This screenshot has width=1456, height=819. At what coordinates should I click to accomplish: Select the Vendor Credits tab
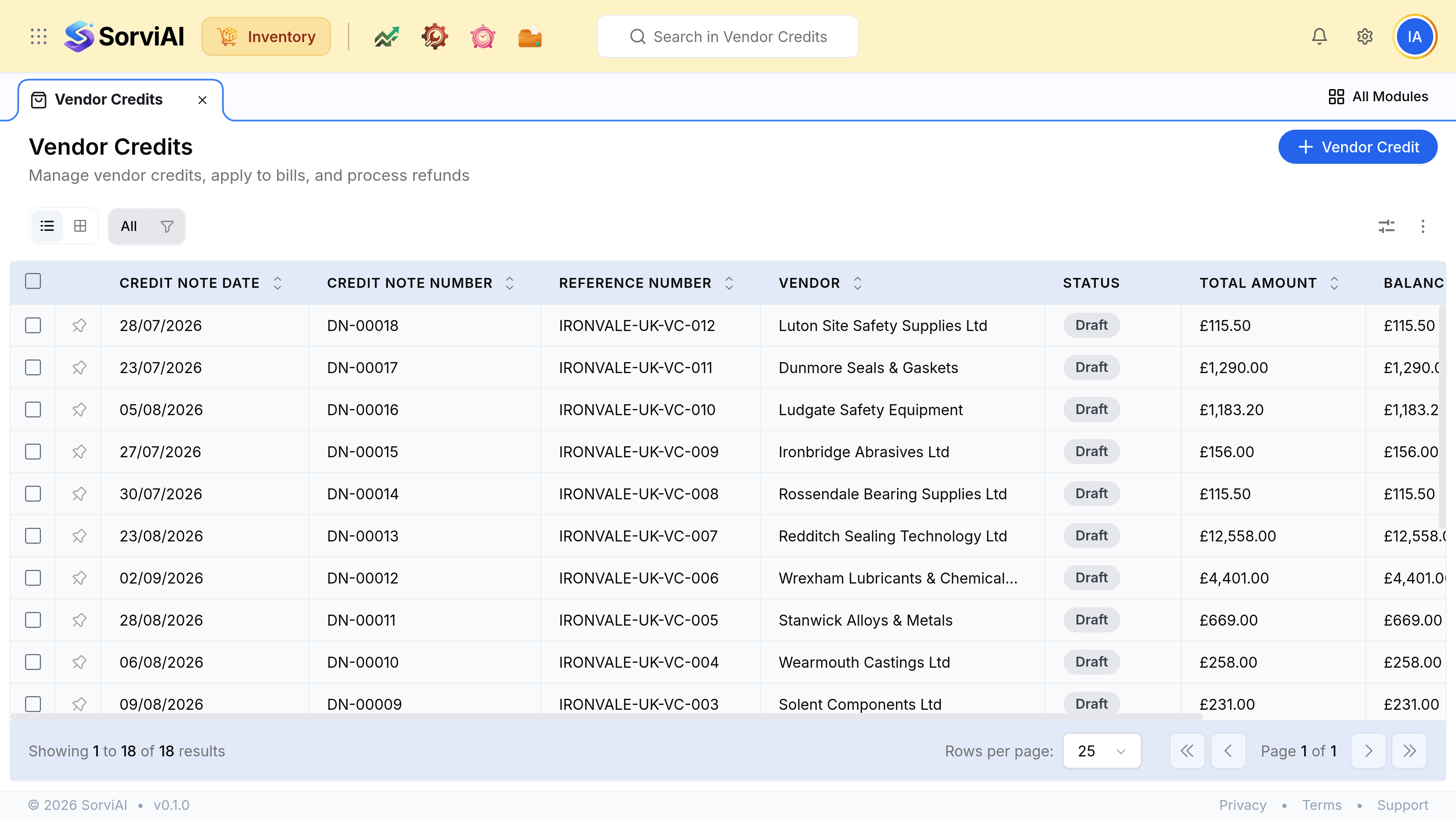[108, 100]
